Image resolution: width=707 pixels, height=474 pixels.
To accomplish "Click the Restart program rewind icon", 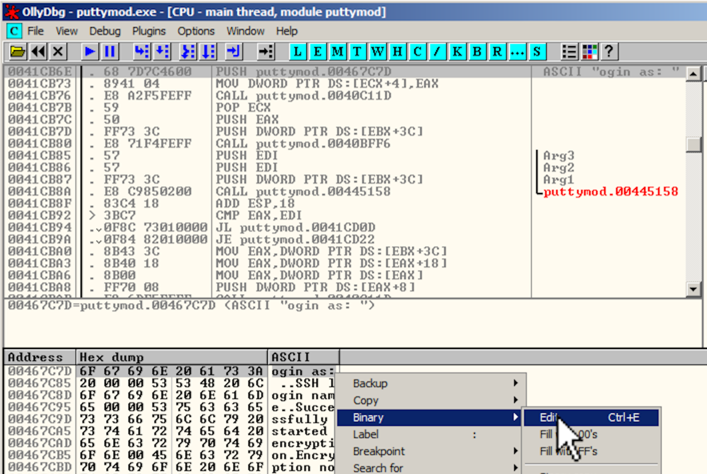I will (x=38, y=51).
